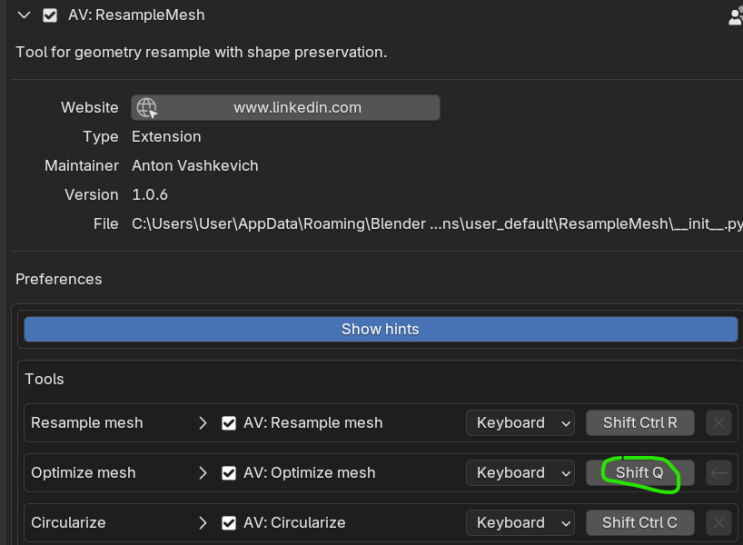The width and height of the screenshot is (743, 545).
Task: Open Keyboard dropdown for Optimize mesh
Action: pos(520,473)
